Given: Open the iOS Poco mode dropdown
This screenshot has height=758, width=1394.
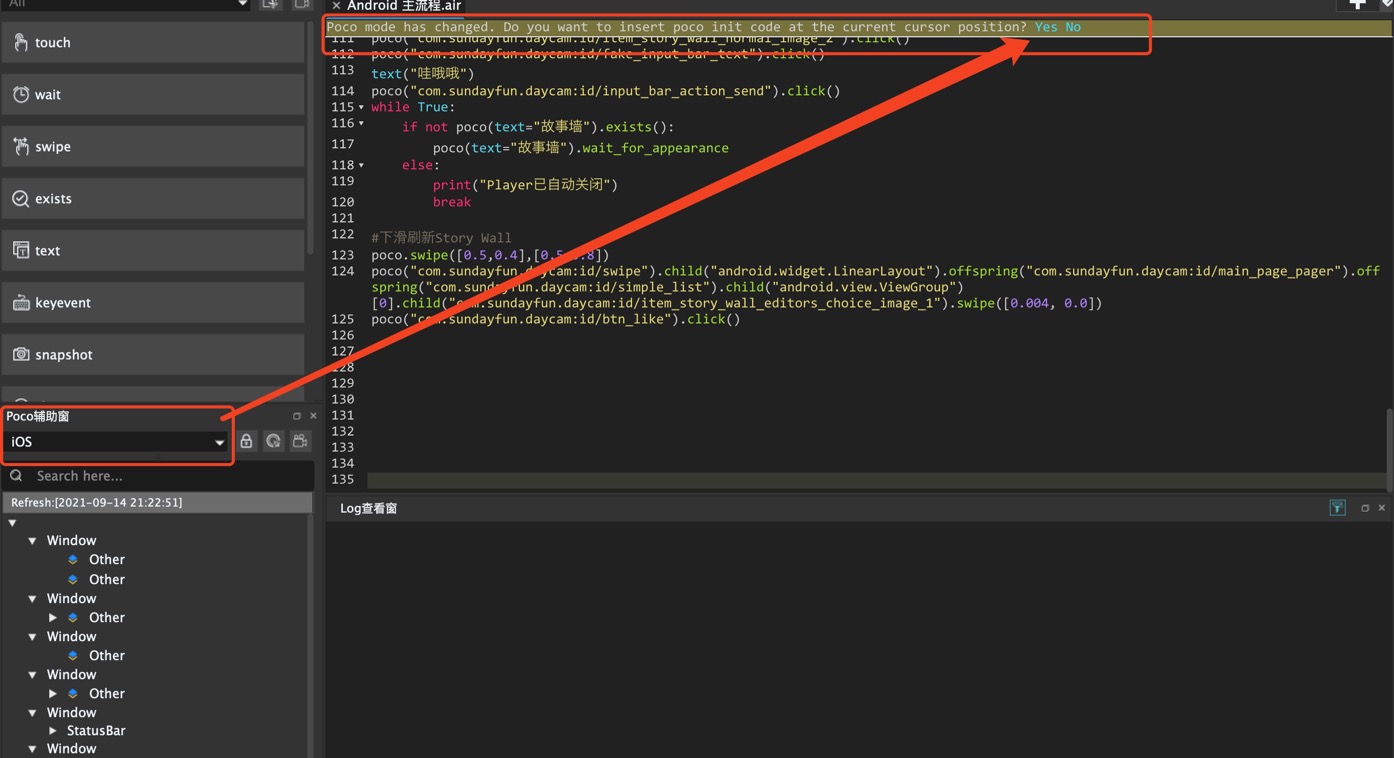Looking at the screenshot, I should [117, 442].
